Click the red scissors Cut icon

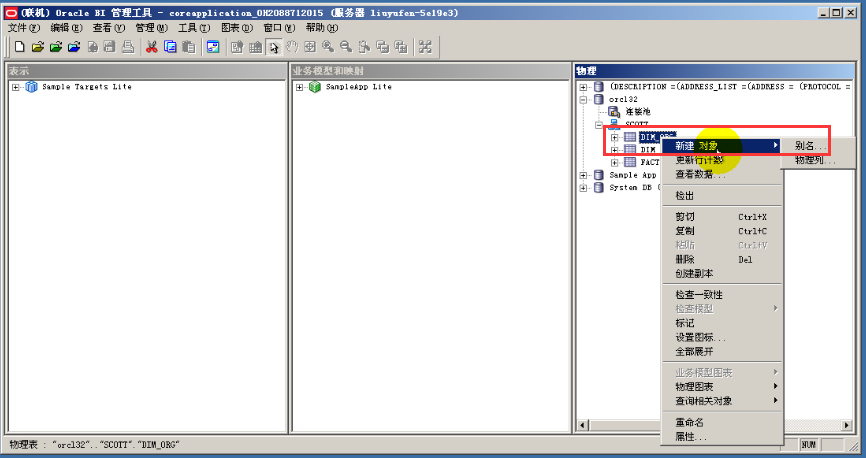(x=152, y=47)
